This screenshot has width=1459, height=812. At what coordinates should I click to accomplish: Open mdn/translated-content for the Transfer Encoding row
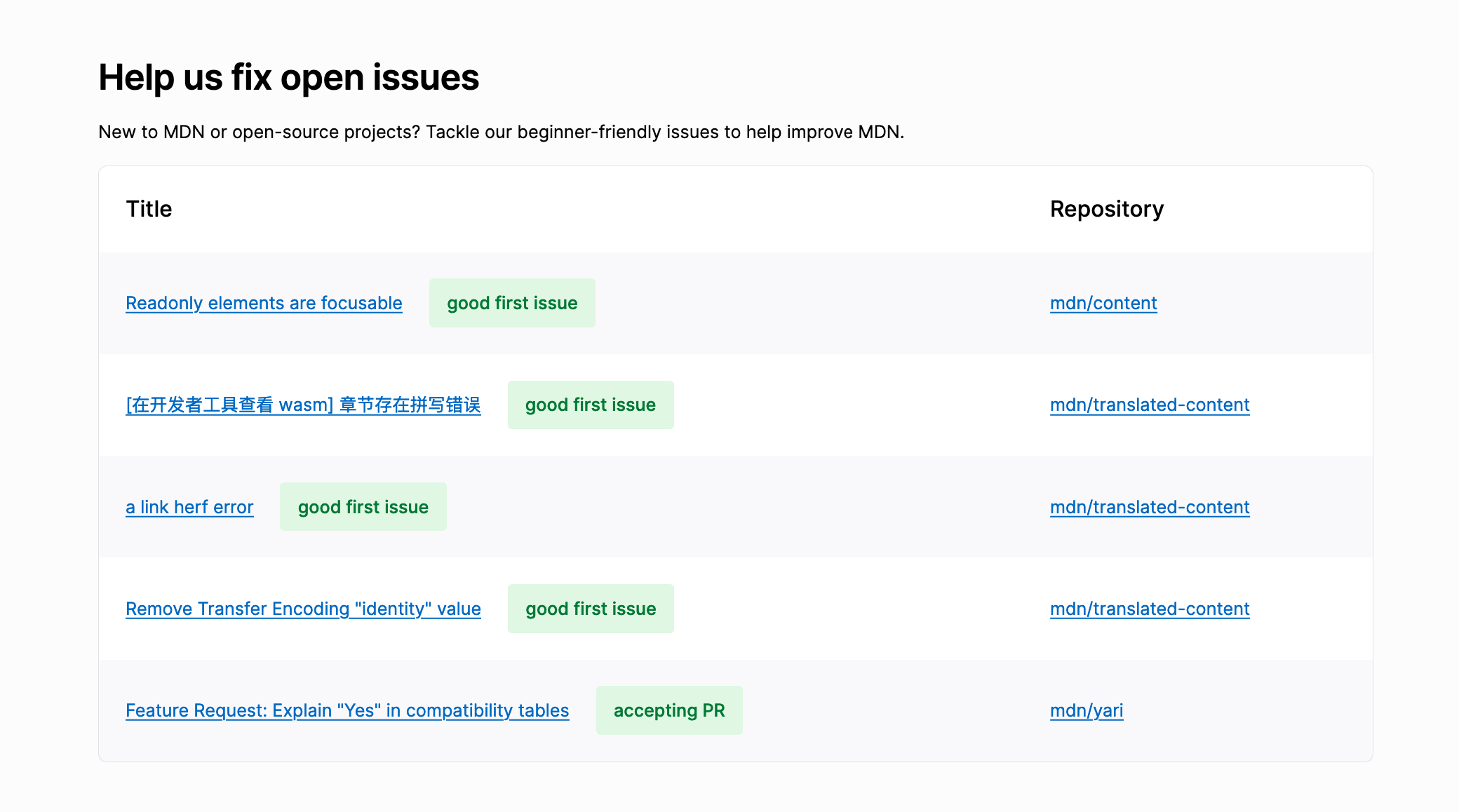(1150, 609)
